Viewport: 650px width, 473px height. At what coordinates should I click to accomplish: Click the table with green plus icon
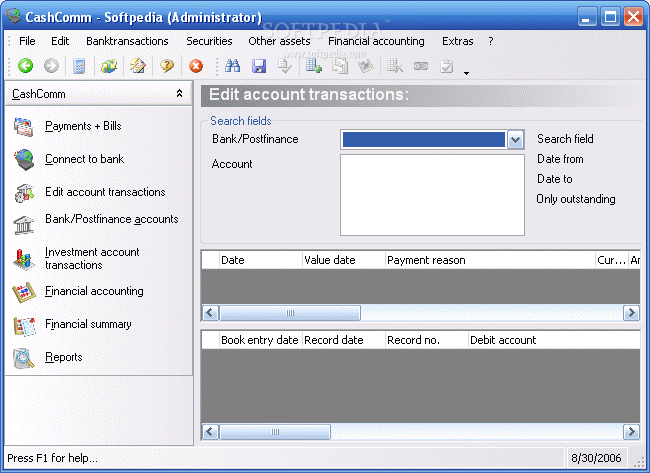(x=314, y=66)
